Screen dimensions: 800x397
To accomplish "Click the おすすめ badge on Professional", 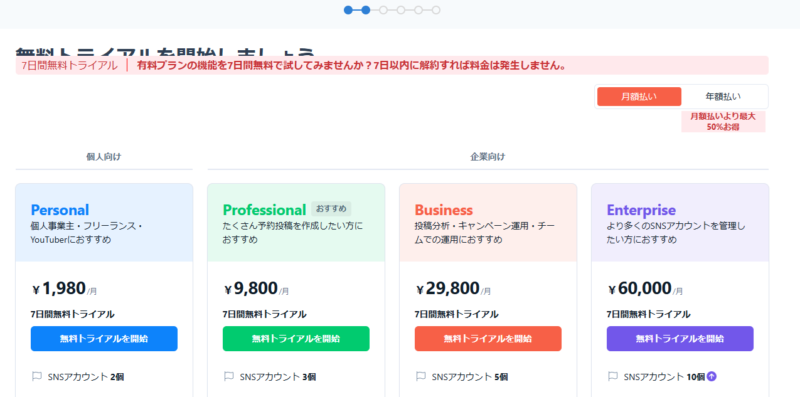I will click(331, 209).
